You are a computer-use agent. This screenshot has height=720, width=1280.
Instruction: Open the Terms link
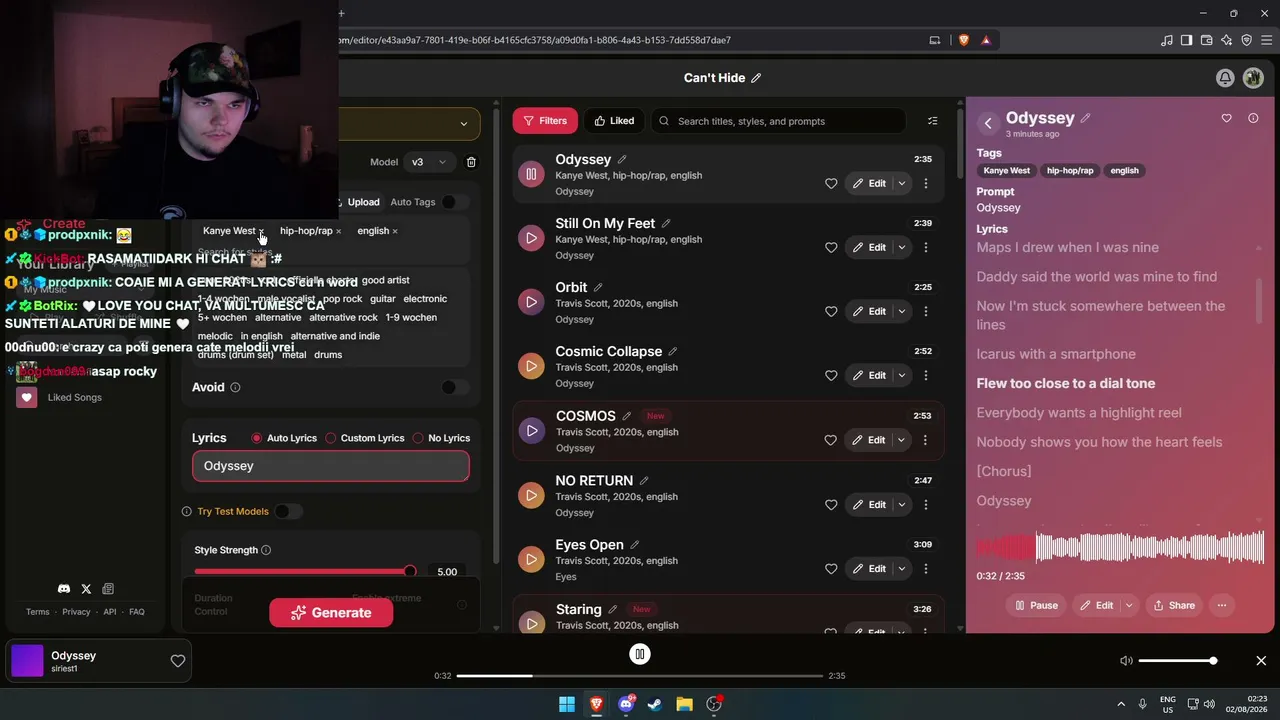point(37,612)
